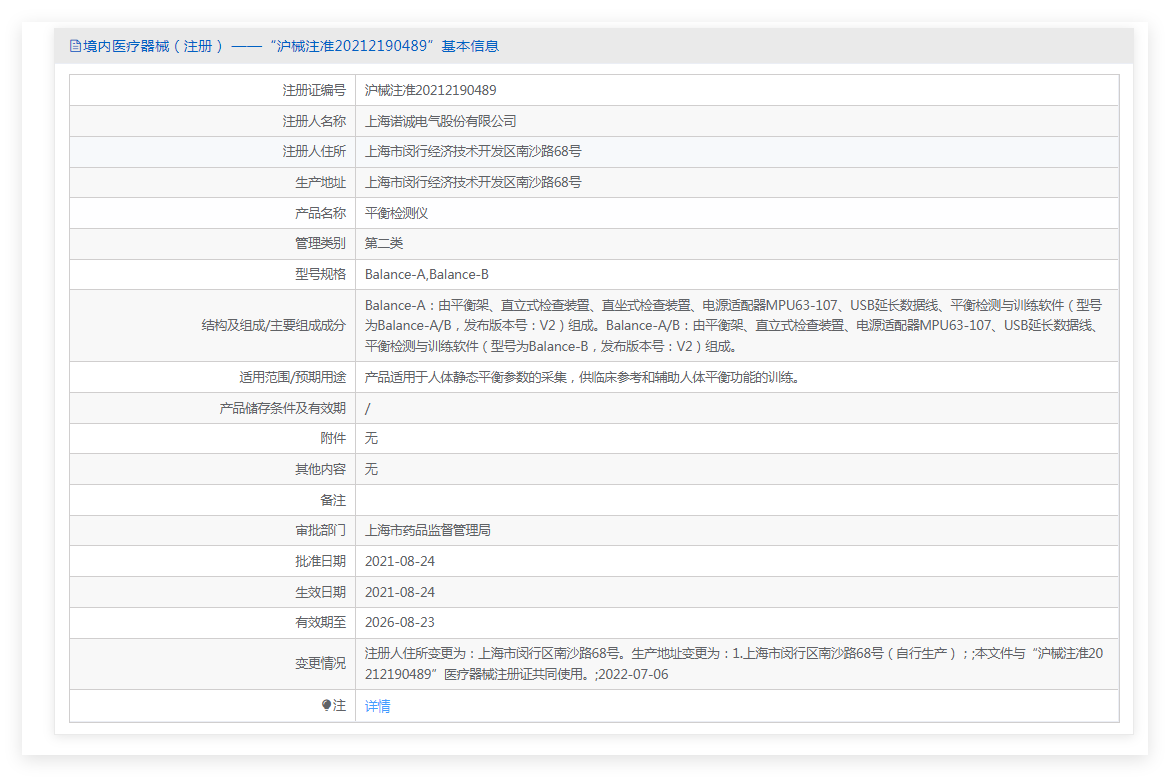1170x777 pixels.
Task: Click the 注册人住所 address value
Action: click(x=473, y=152)
